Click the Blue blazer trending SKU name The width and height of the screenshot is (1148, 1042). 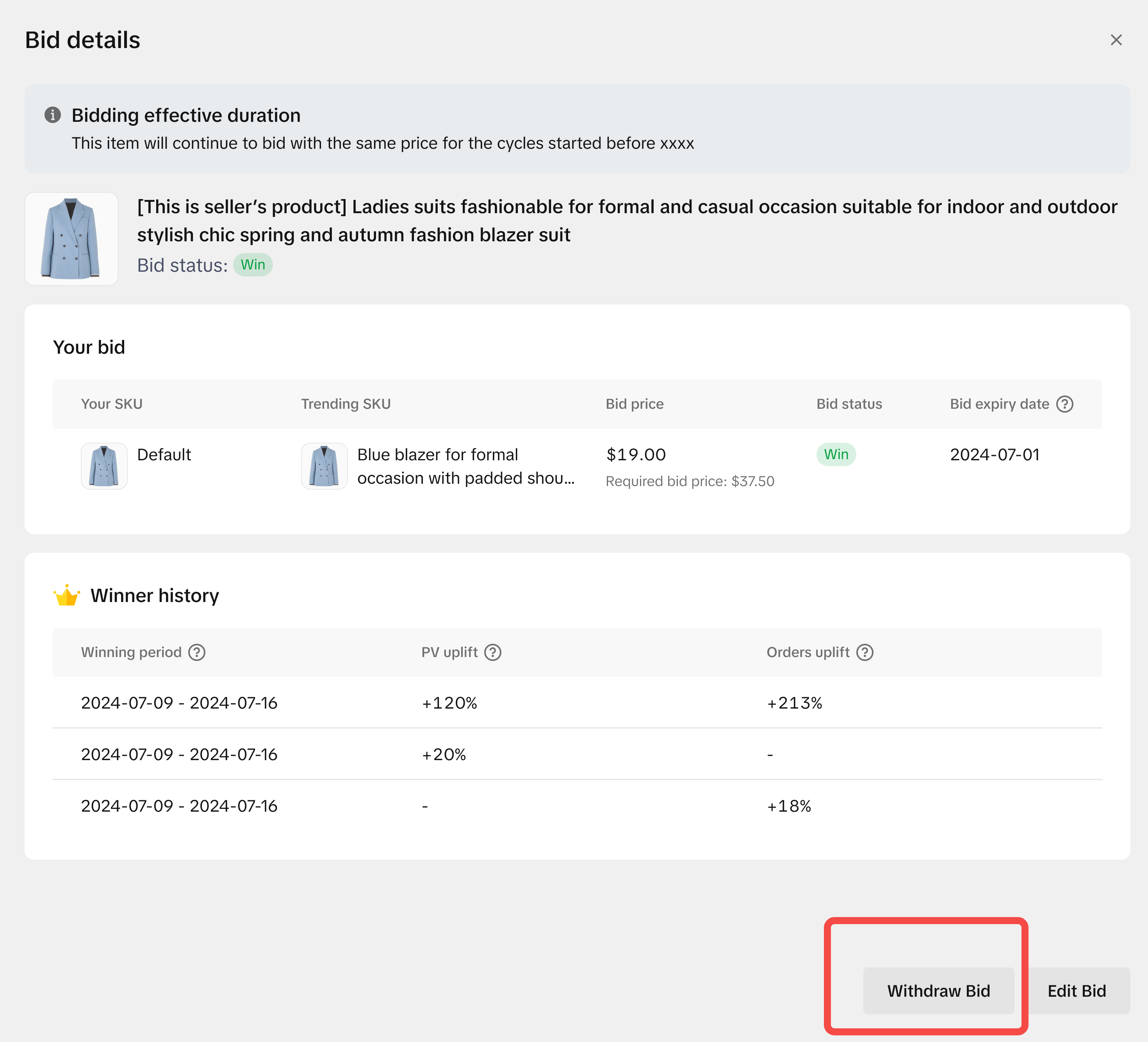point(465,466)
